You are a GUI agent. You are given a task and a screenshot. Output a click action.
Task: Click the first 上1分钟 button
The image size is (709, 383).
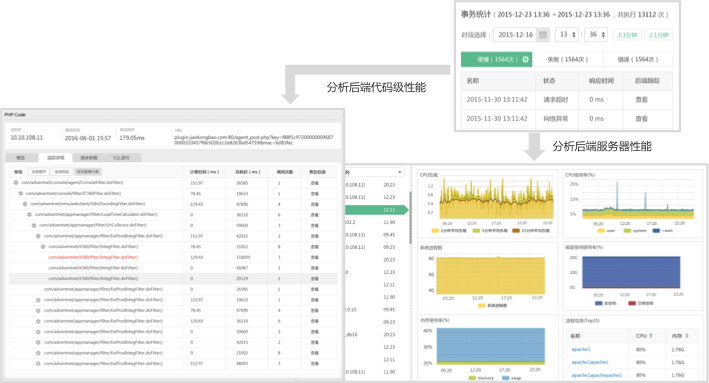[x=627, y=35]
